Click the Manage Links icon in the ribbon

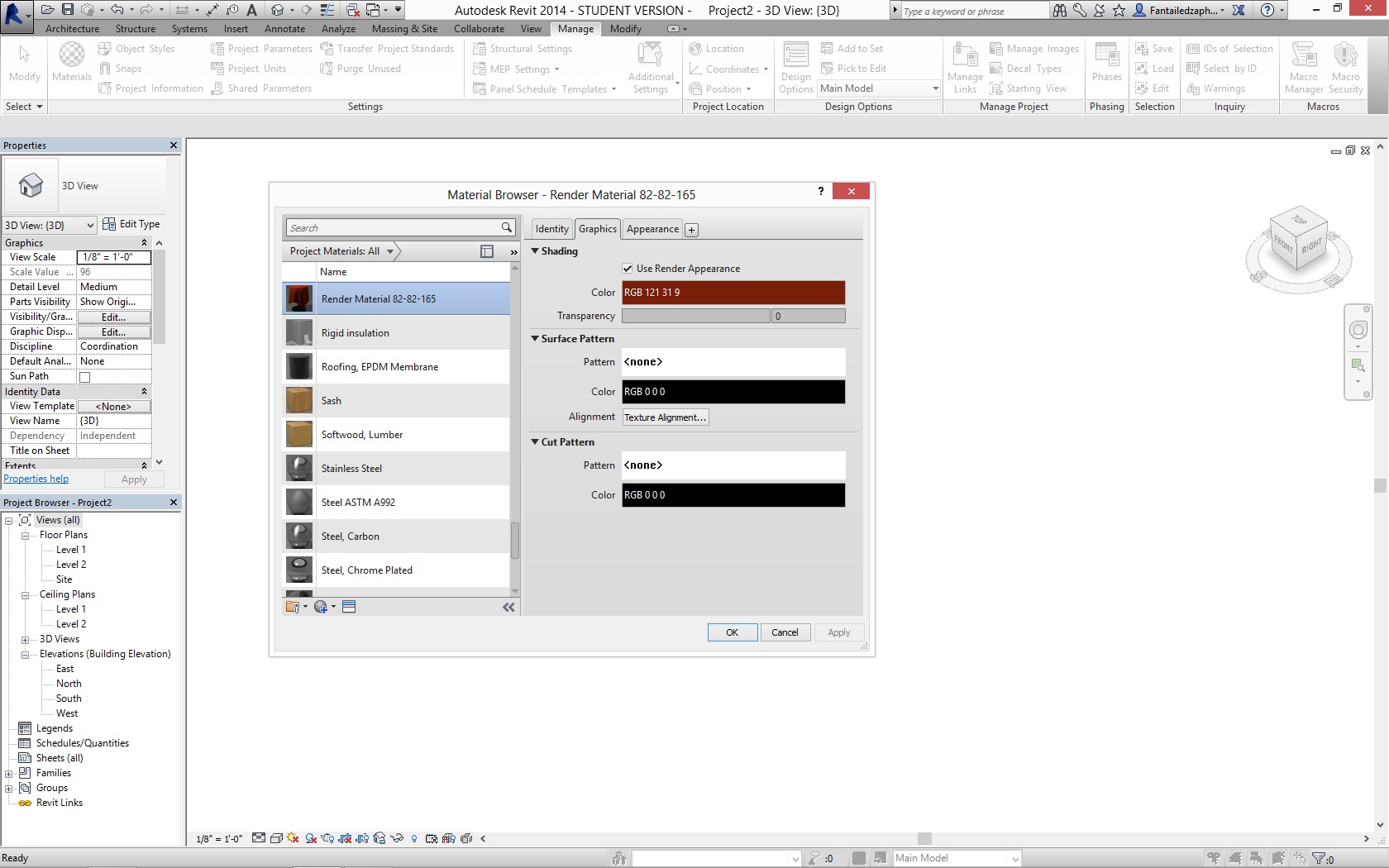click(x=965, y=55)
